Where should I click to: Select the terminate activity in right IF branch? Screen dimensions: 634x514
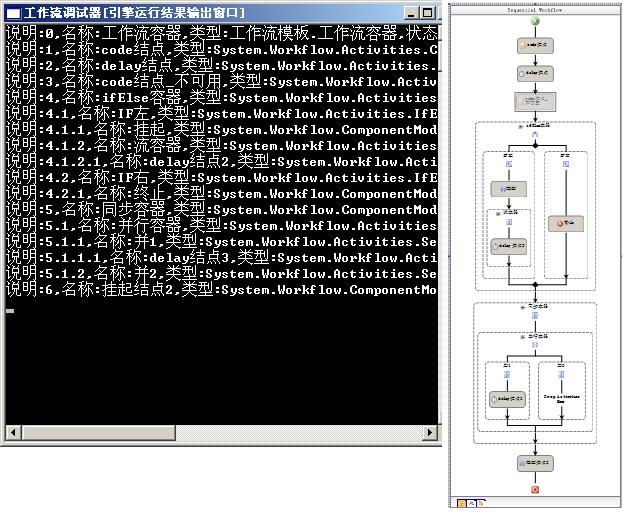coord(566,223)
